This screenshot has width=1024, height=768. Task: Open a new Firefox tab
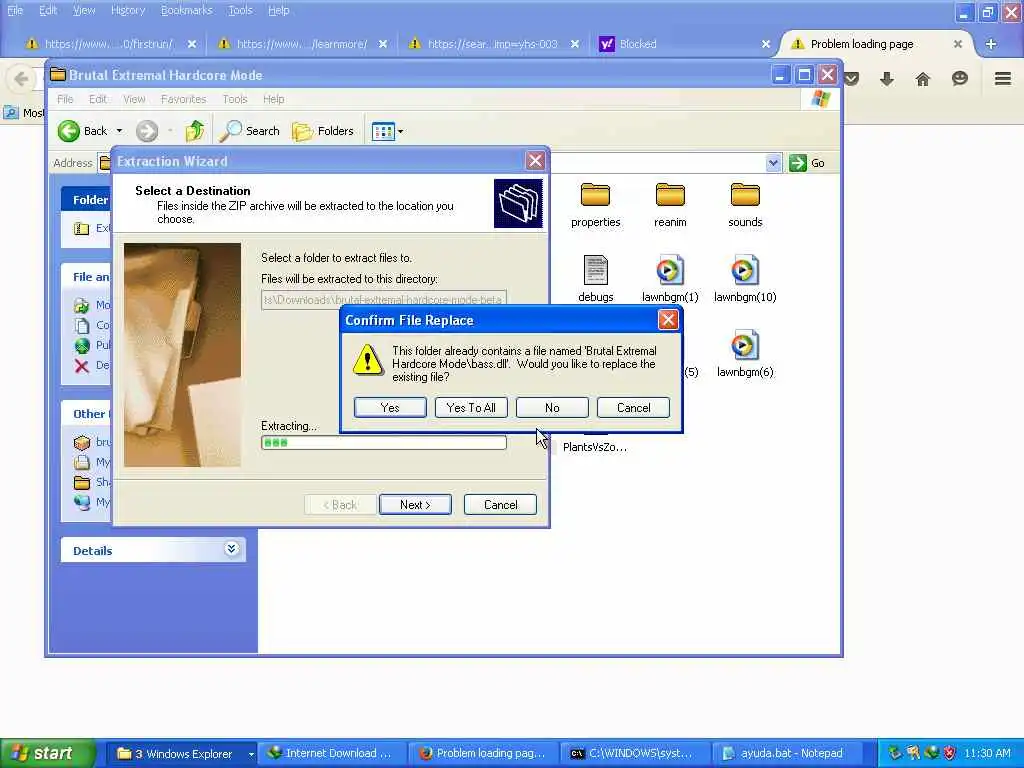tap(991, 44)
